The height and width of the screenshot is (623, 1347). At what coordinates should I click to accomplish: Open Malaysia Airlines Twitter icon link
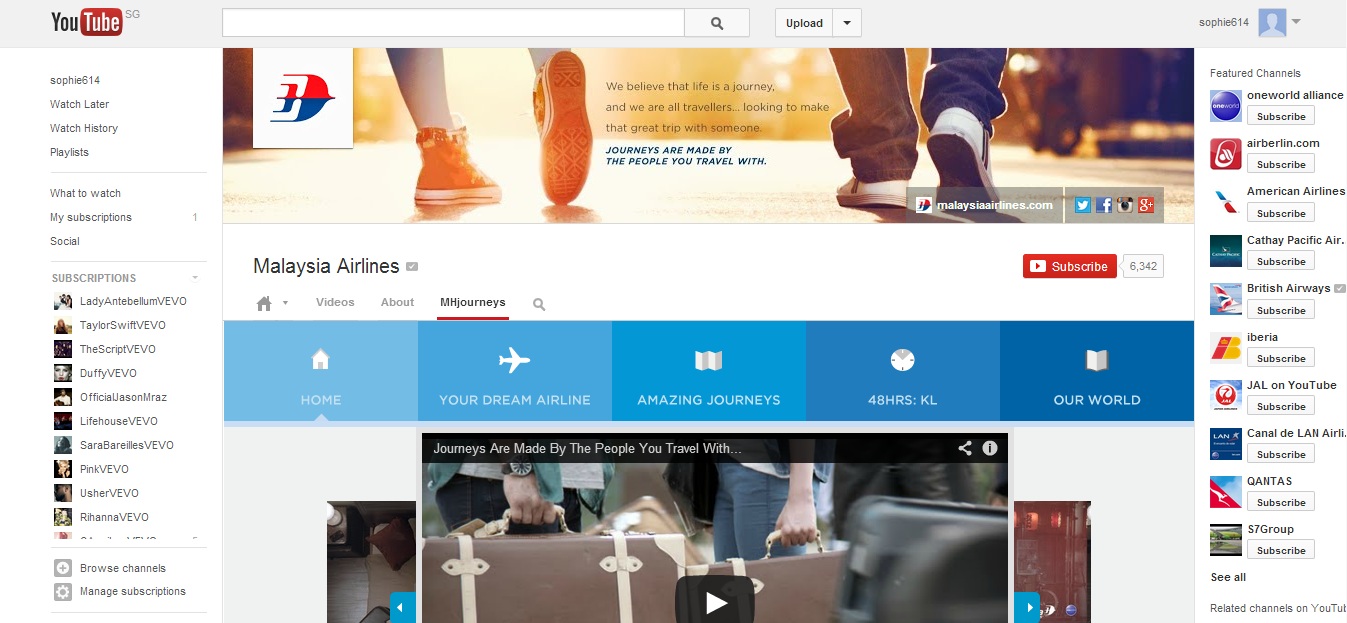1082,205
